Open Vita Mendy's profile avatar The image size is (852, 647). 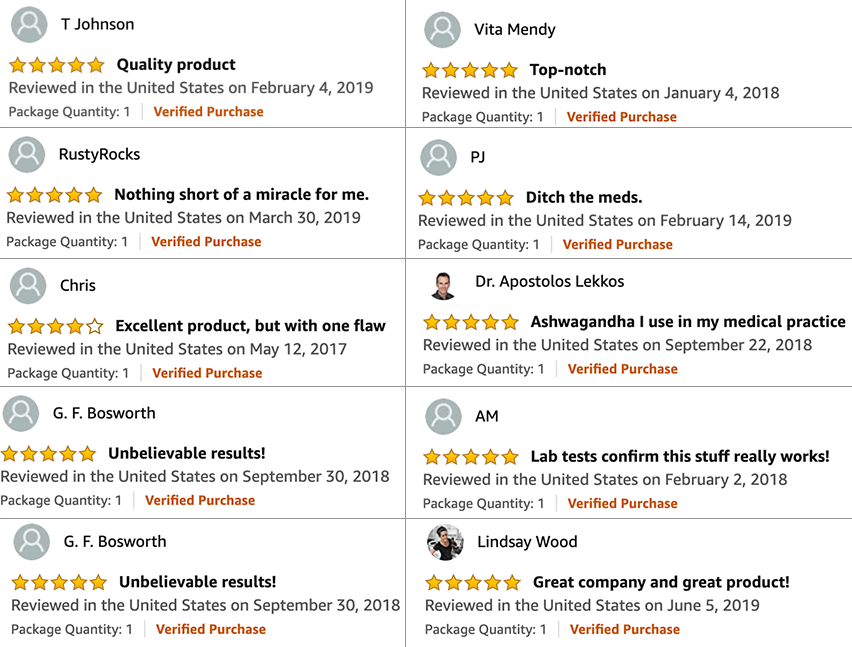click(442, 29)
